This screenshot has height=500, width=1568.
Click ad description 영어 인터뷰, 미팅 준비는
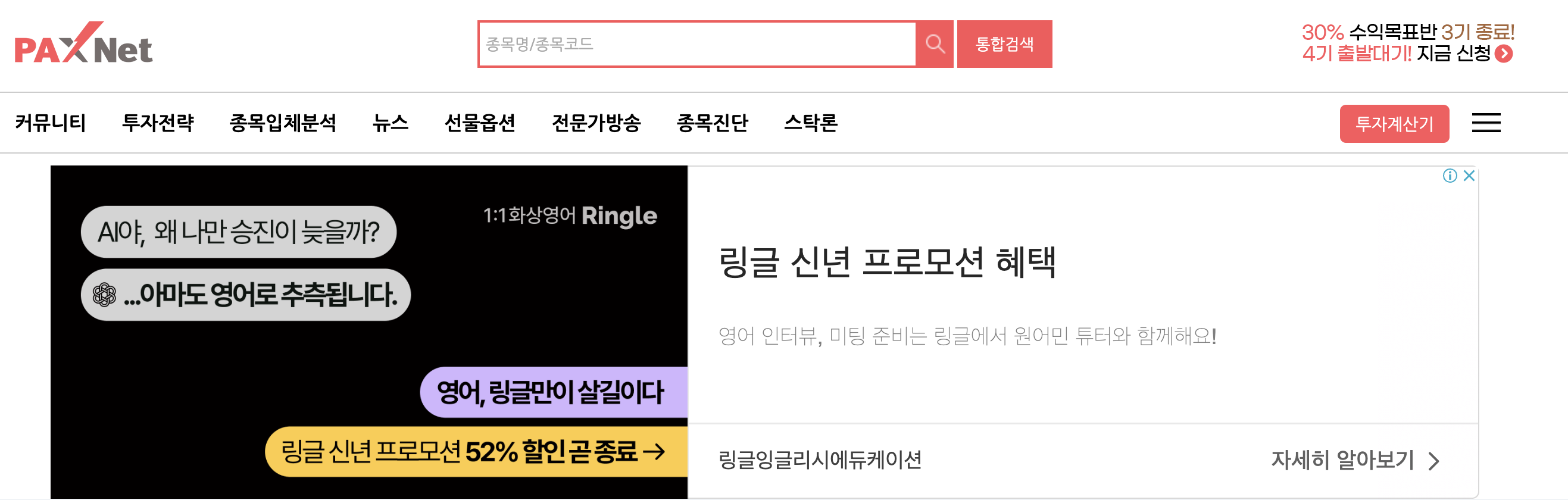[967, 336]
